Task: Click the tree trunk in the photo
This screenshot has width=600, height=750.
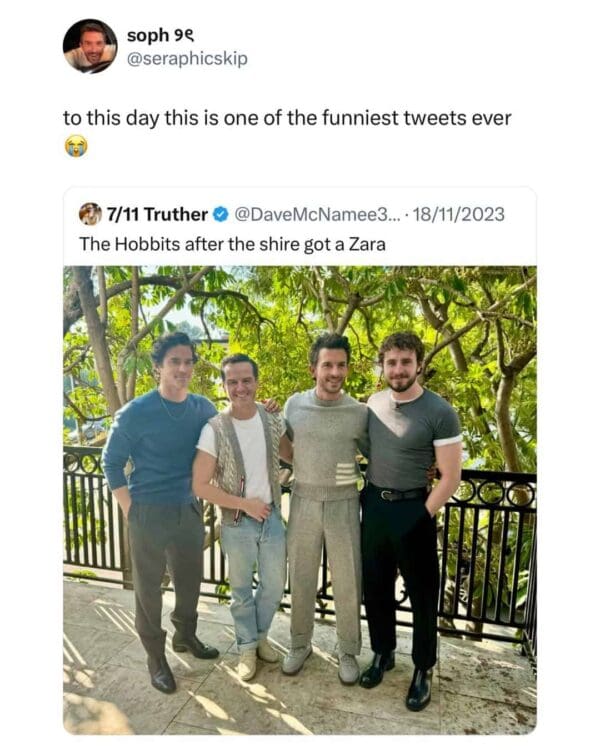Action: coord(100,340)
